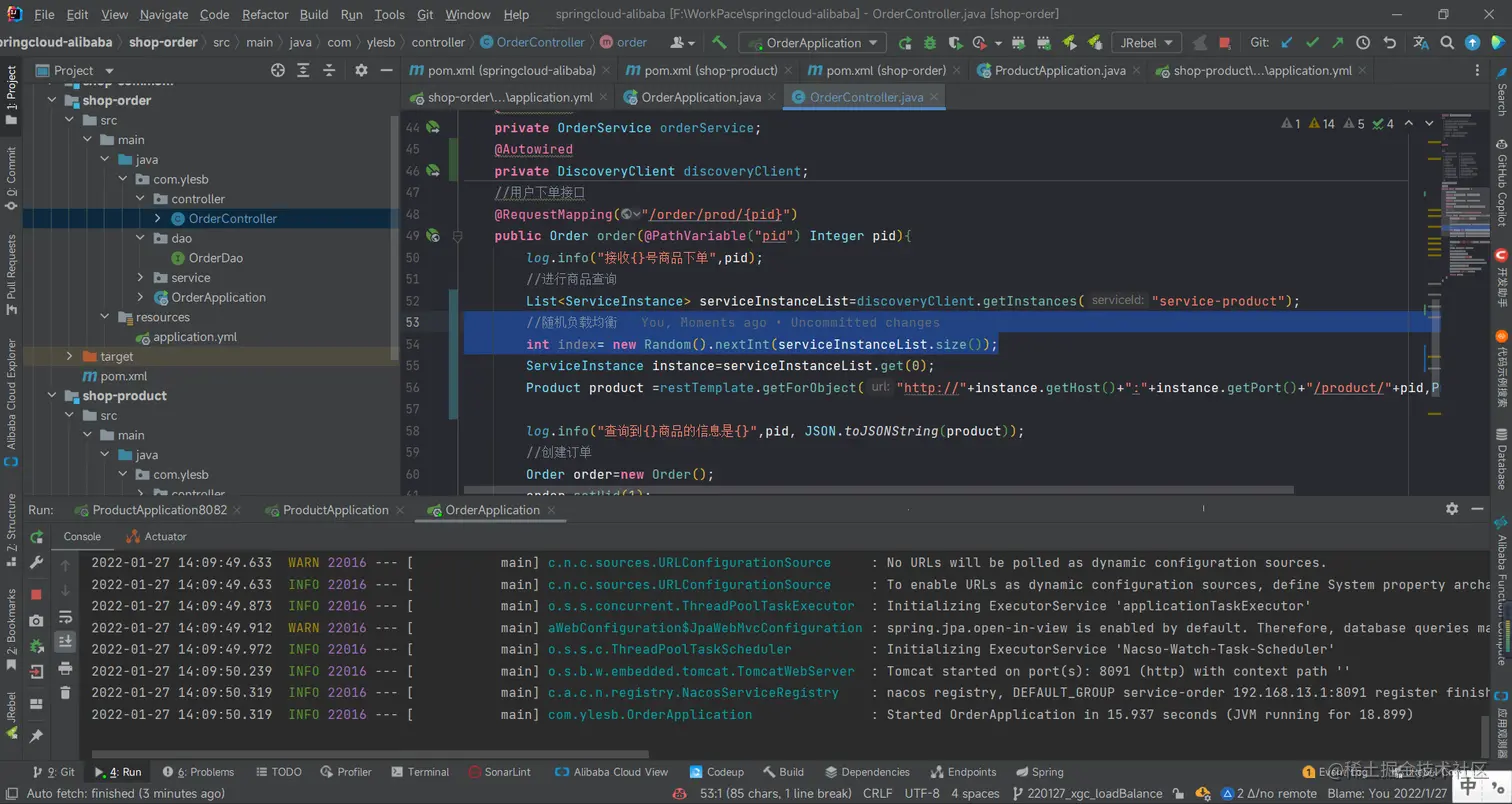Click the locate target icon in Project panel
Image resolution: width=1512 pixels, height=804 pixels.
pyautogui.click(x=278, y=70)
